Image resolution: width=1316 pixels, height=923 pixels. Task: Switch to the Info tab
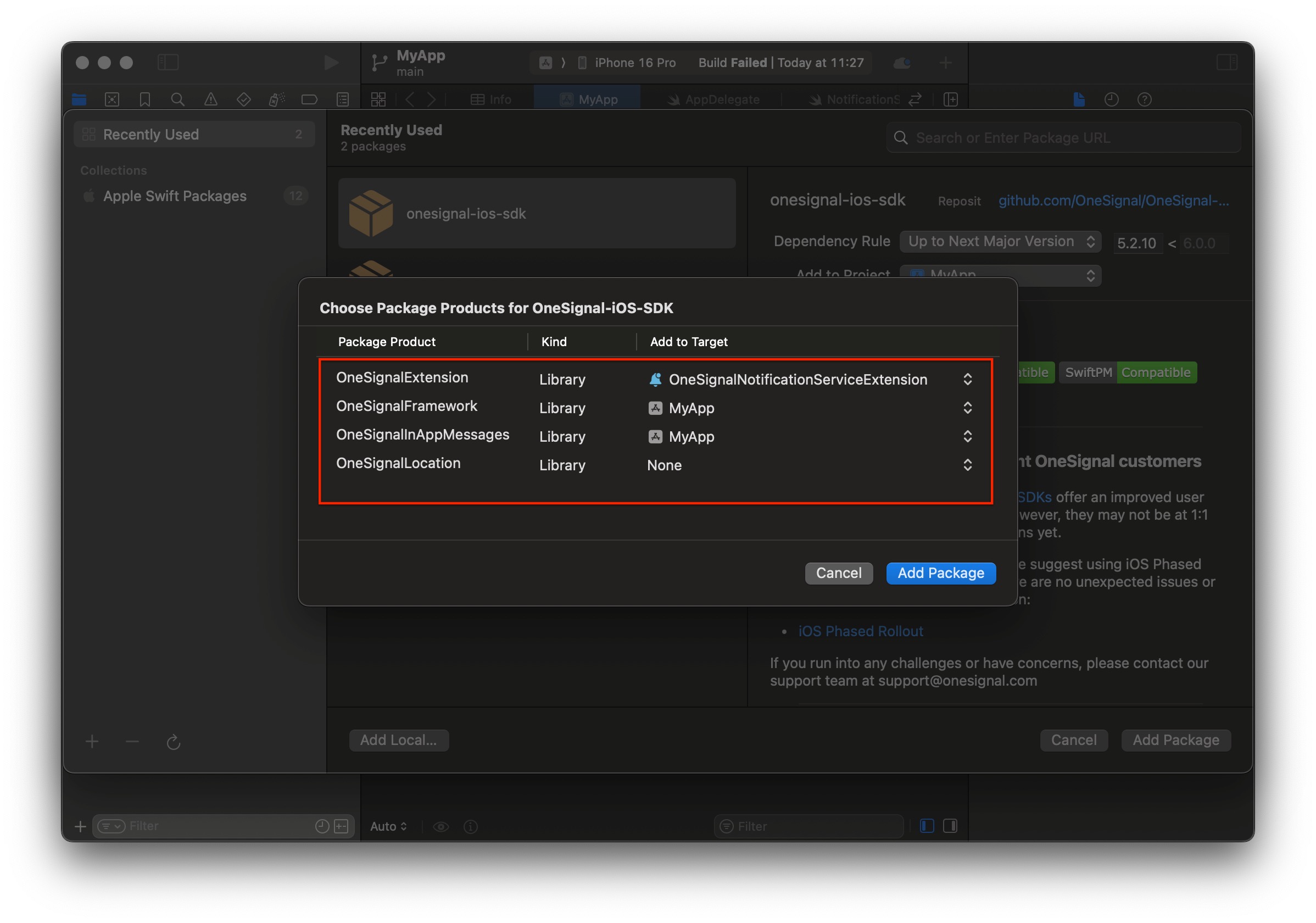pos(490,99)
